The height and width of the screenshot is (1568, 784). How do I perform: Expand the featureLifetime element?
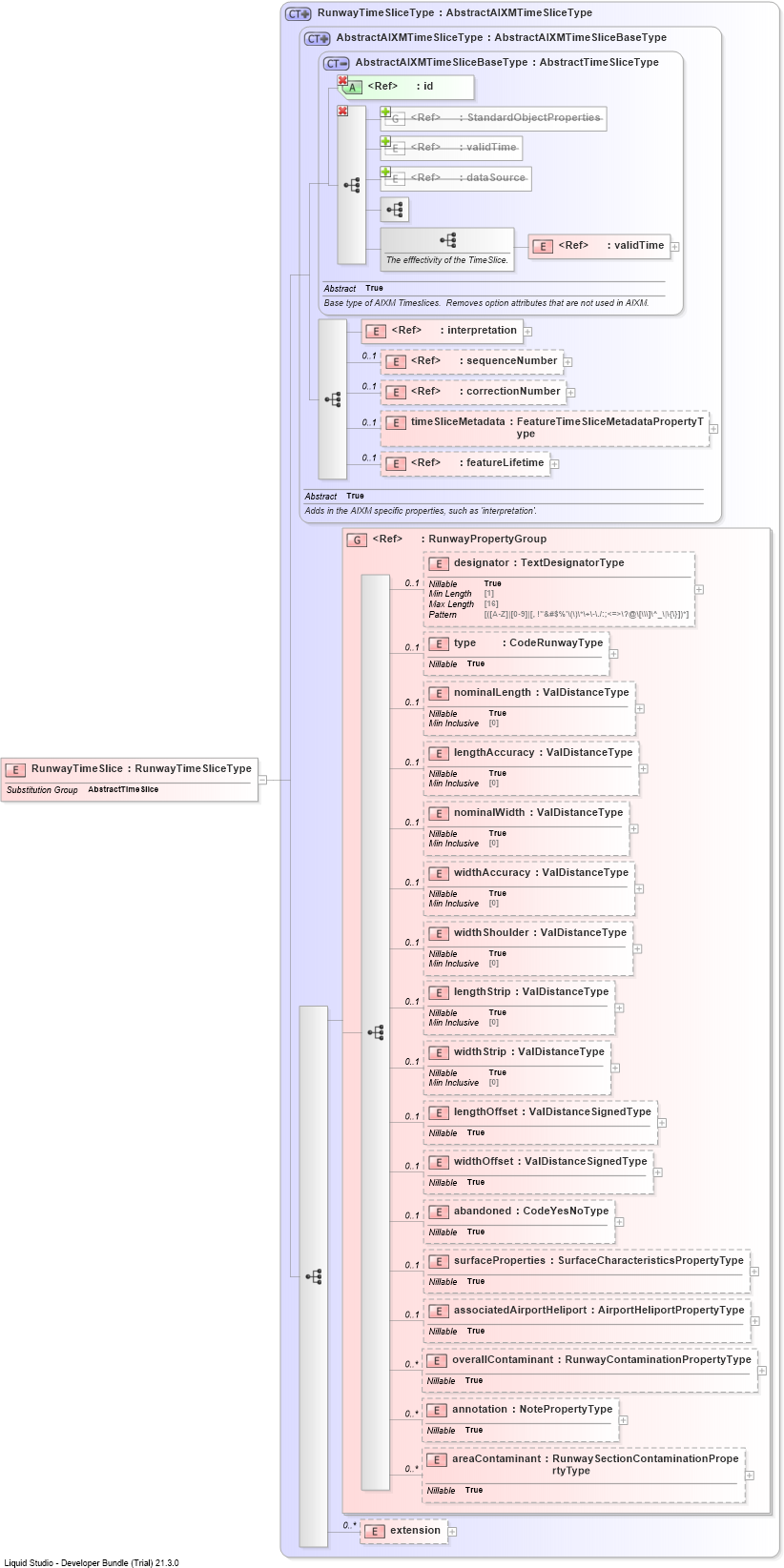click(554, 464)
